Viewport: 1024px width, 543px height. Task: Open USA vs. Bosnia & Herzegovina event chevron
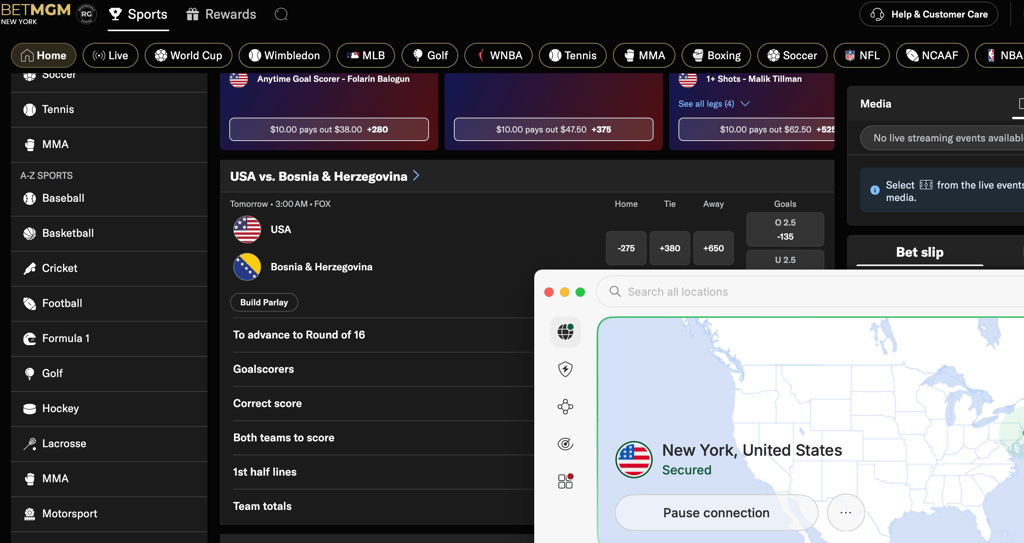coord(417,176)
